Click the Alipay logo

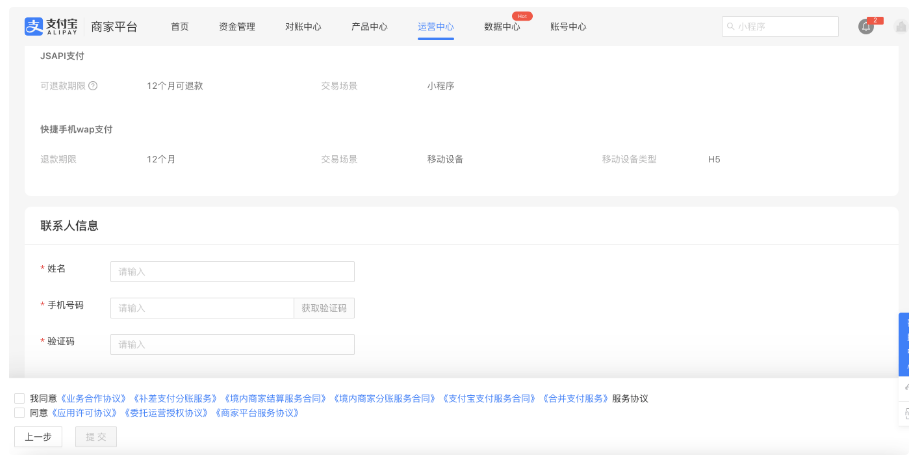click(51, 26)
